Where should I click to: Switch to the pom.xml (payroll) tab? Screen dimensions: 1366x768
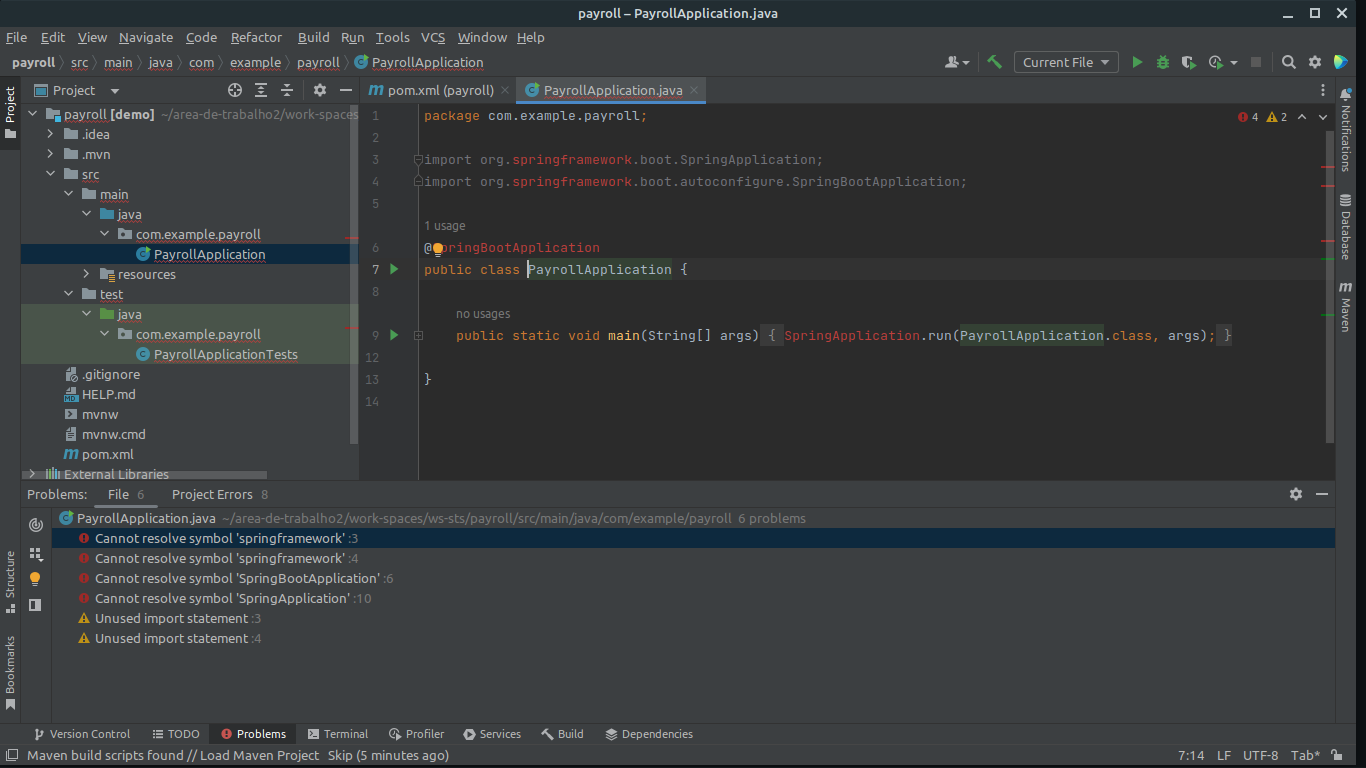440,90
